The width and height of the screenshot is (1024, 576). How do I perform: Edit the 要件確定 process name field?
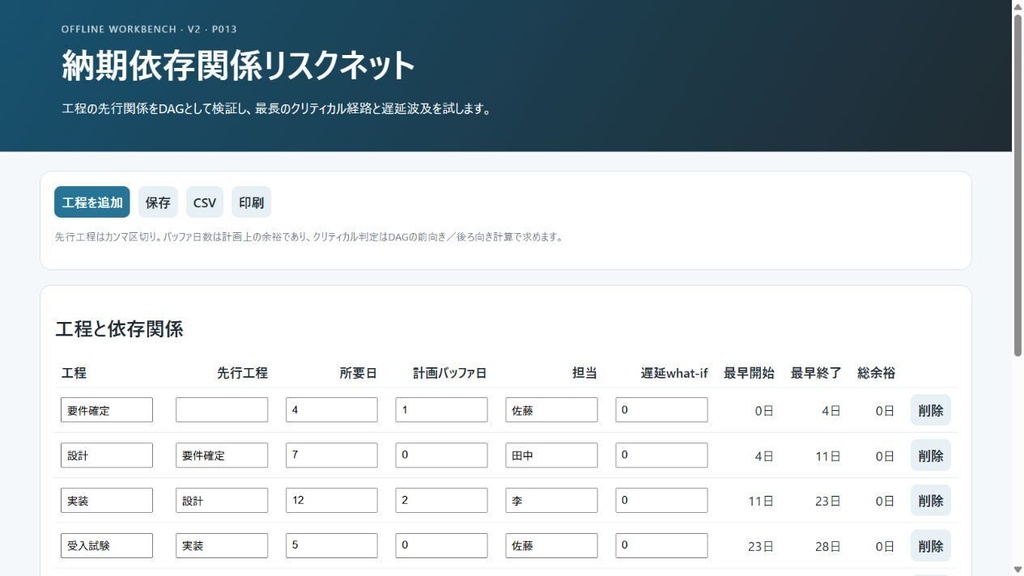coord(106,410)
